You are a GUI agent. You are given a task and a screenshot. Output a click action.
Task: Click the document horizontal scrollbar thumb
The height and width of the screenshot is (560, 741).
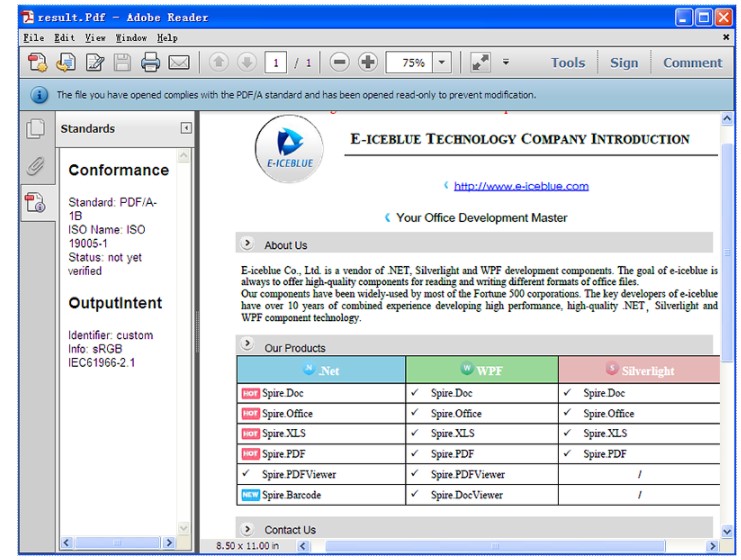coord(495,546)
